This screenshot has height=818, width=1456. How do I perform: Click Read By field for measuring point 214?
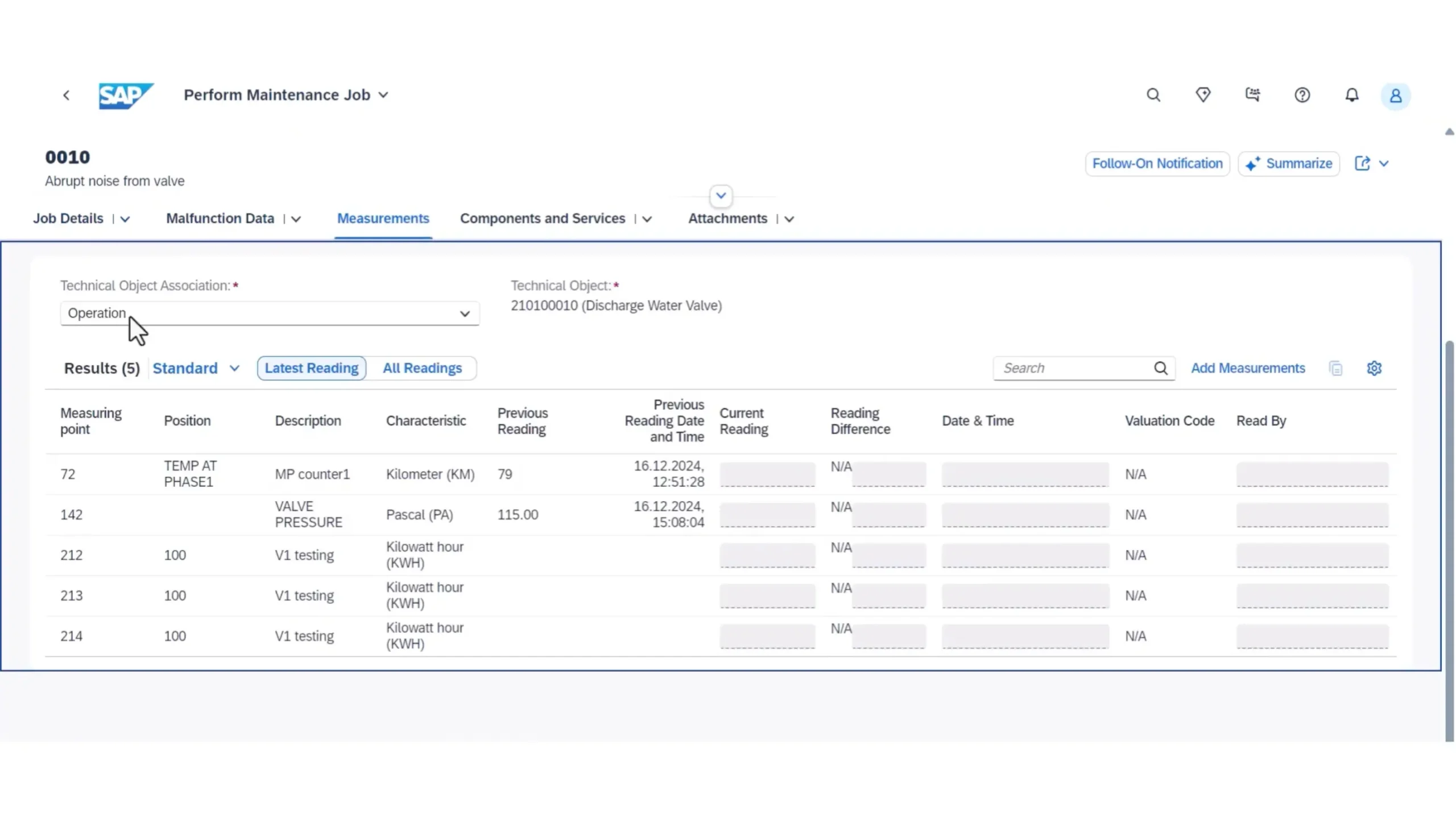pos(1312,635)
